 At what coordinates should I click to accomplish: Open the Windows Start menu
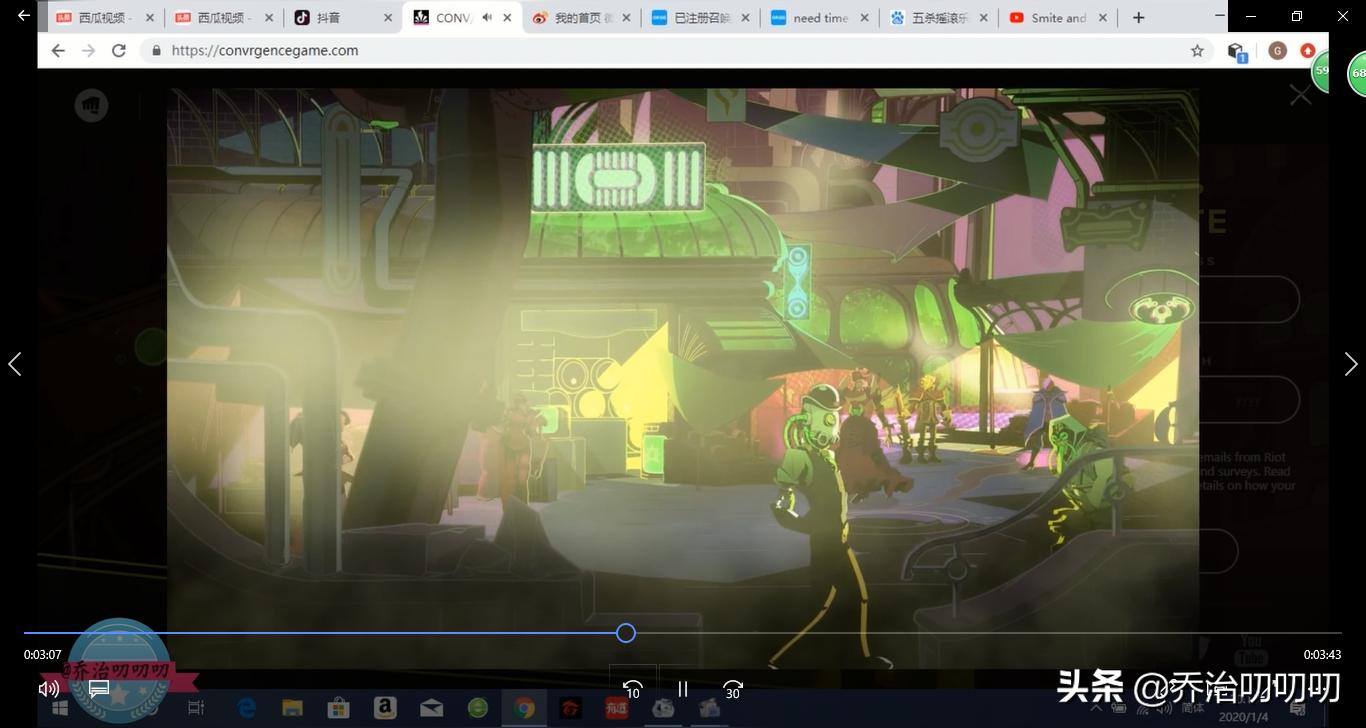pos(60,708)
